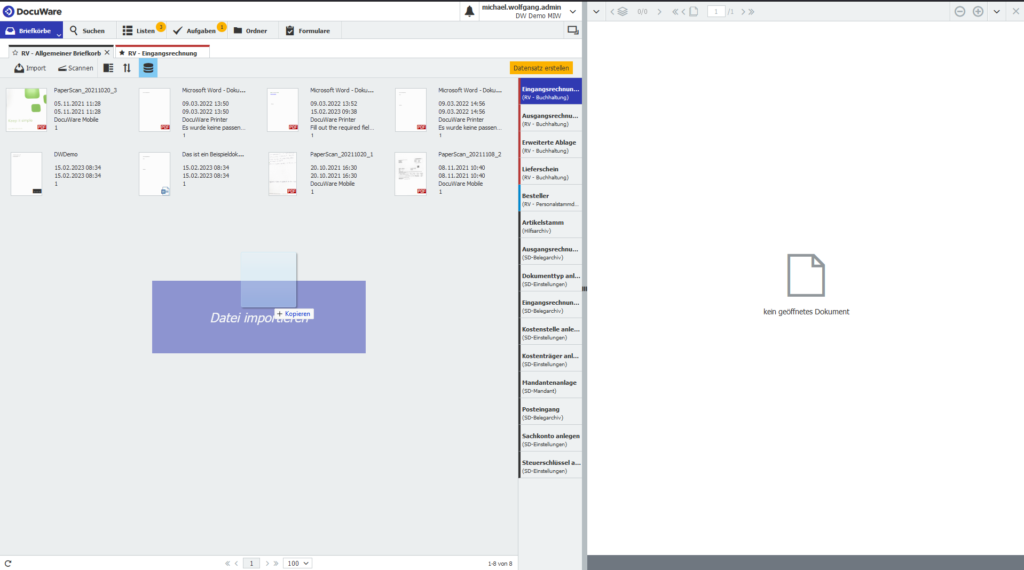Click the Scannen scanner icon
The height and width of the screenshot is (570, 1024).
point(62,68)
